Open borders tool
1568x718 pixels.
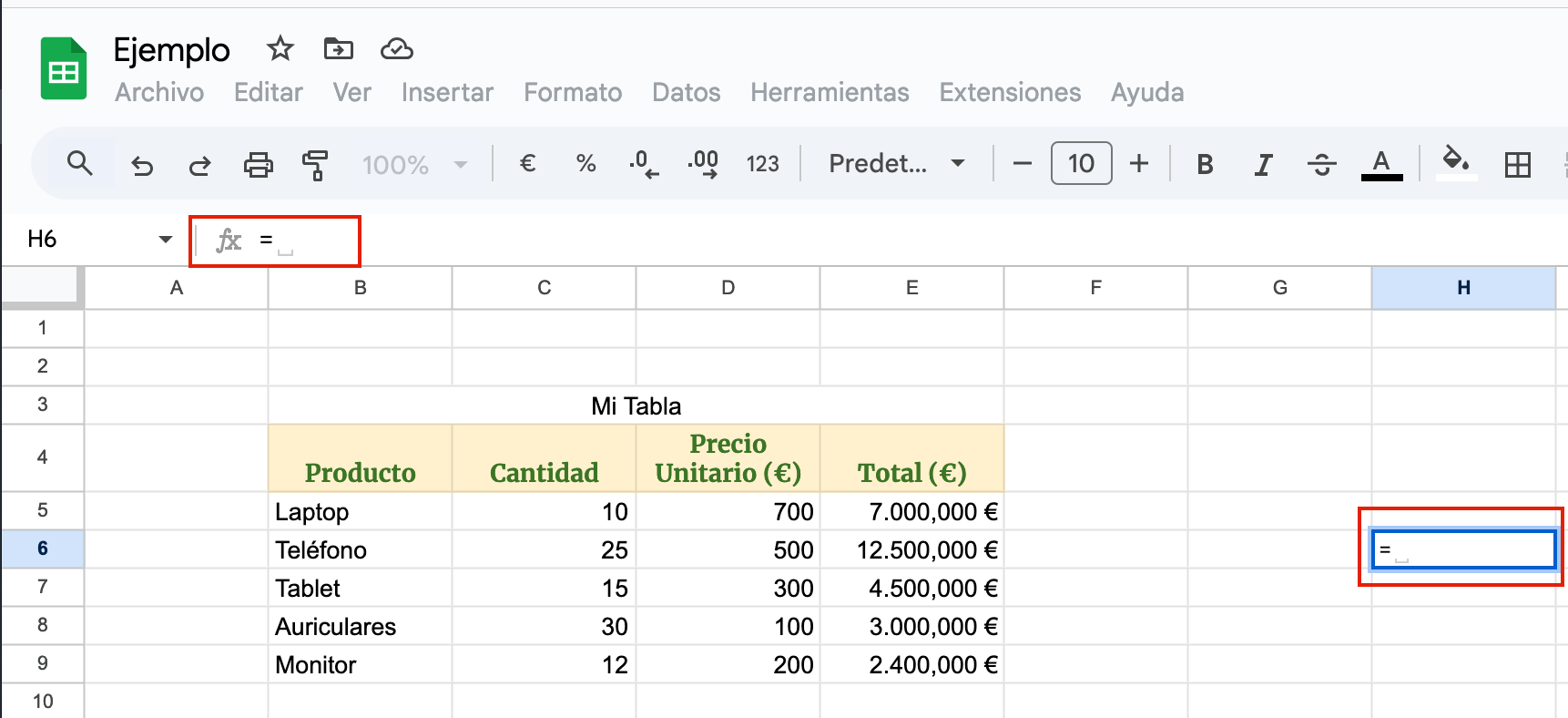click(x=1518, y=165)
